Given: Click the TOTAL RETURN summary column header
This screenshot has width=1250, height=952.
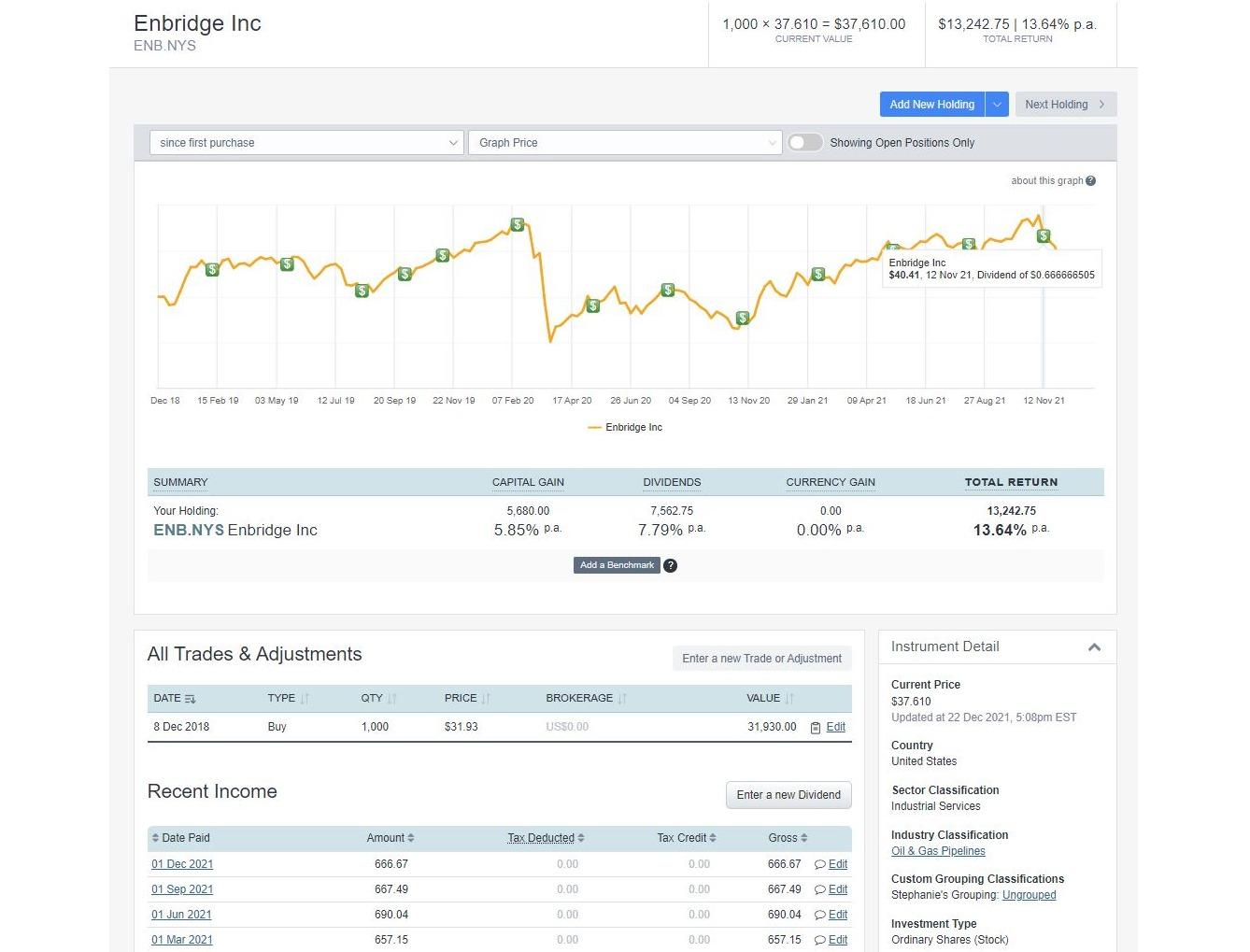Looking at the screenshot, I should [x=1012, y=483].
